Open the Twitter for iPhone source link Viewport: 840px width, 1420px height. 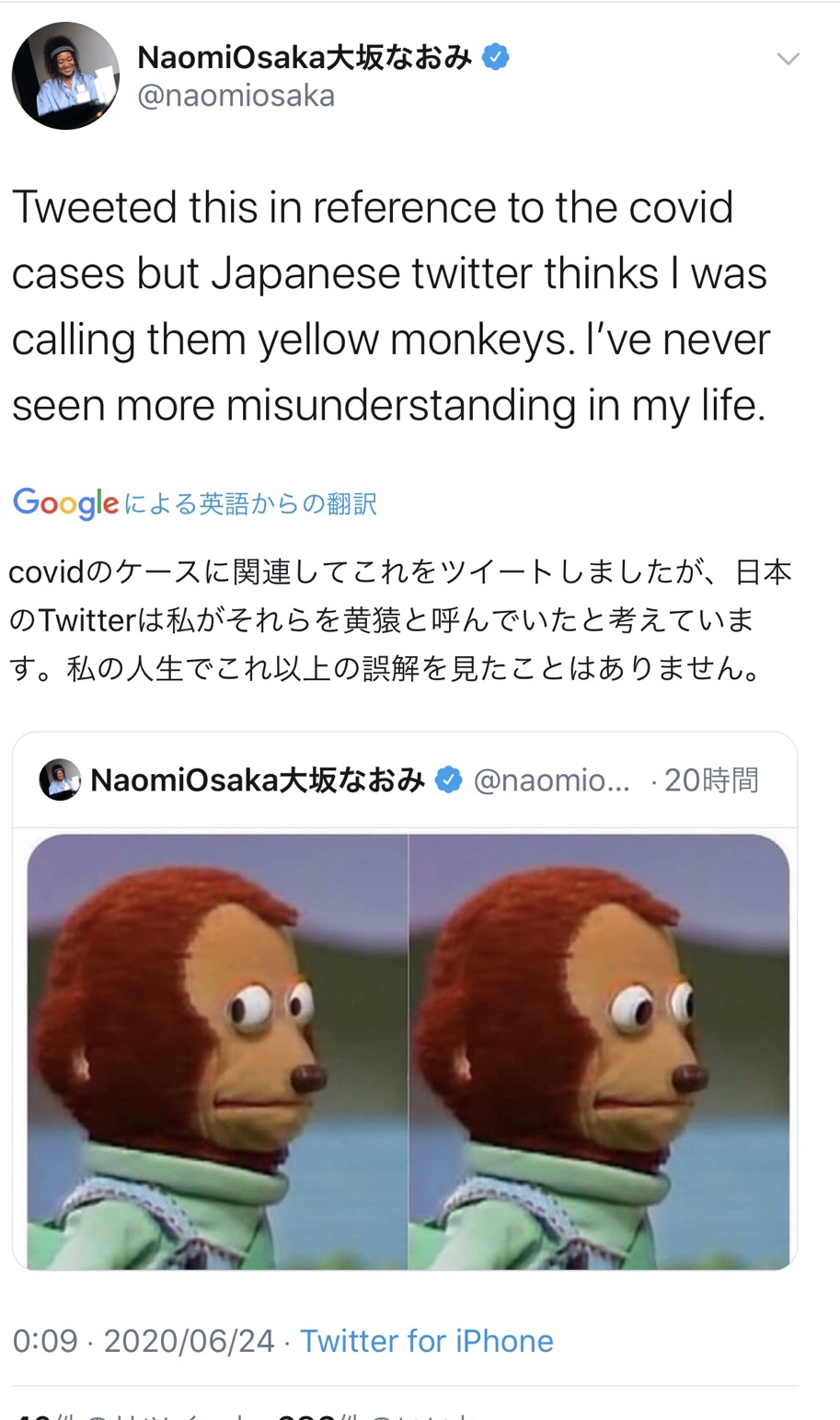coord(427,1341)
